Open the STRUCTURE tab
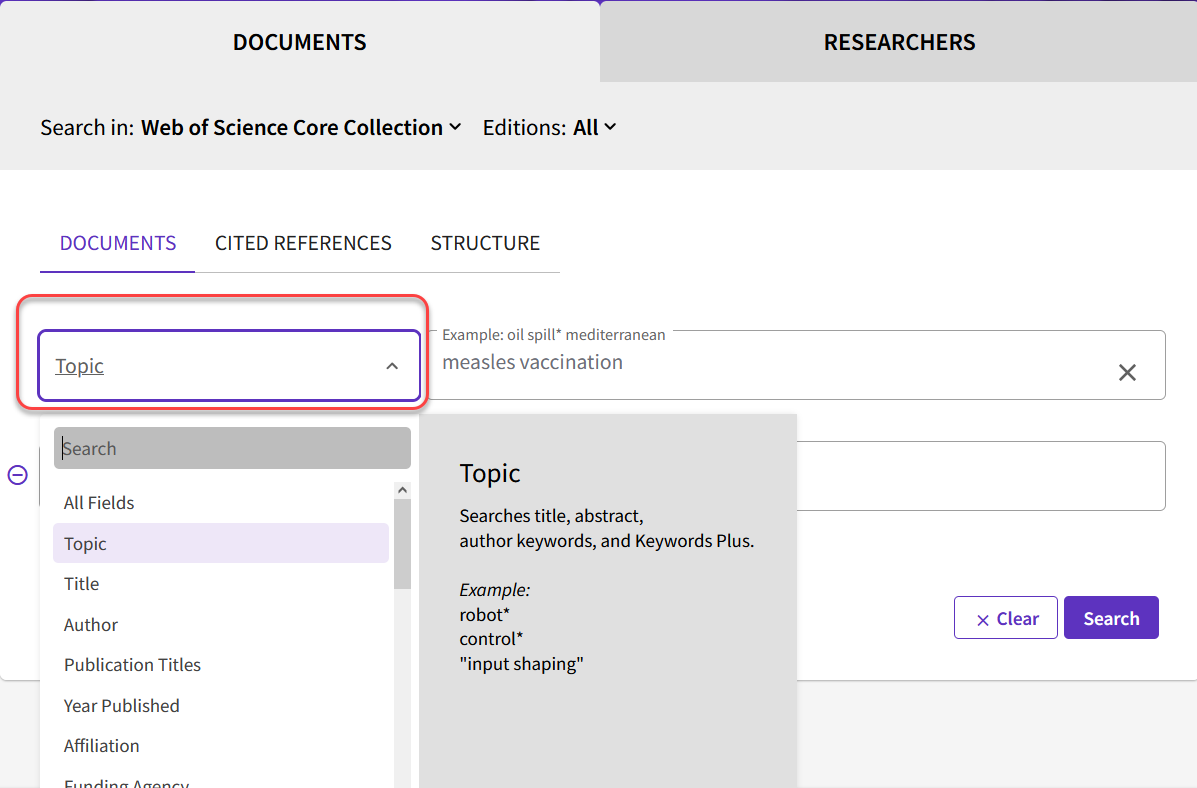Screen dimensions: 1197x788 [485, 244]
